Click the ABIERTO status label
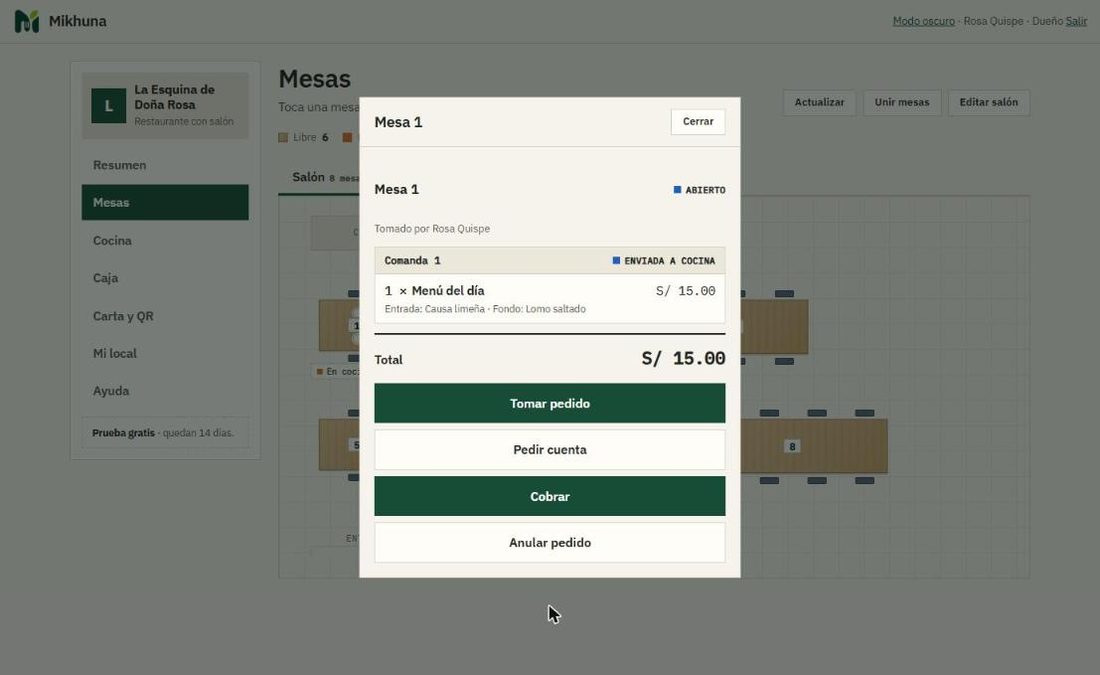1100x675 pixels. (699, 190)
